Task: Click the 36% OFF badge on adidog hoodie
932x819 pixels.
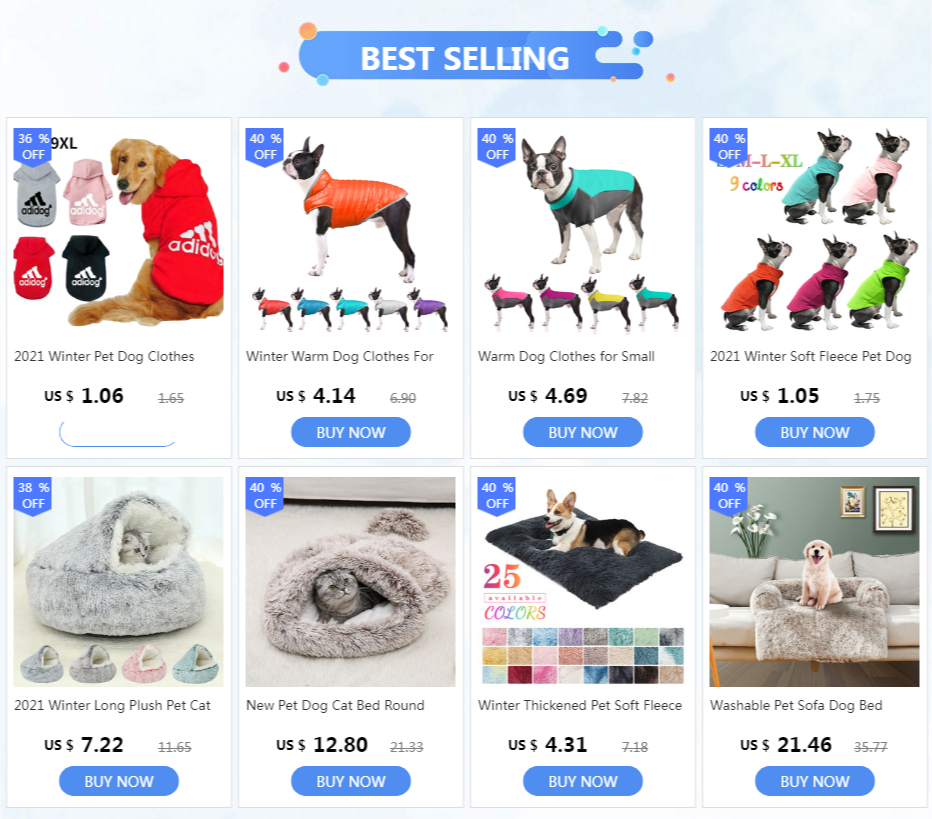Action: point(33,146)
